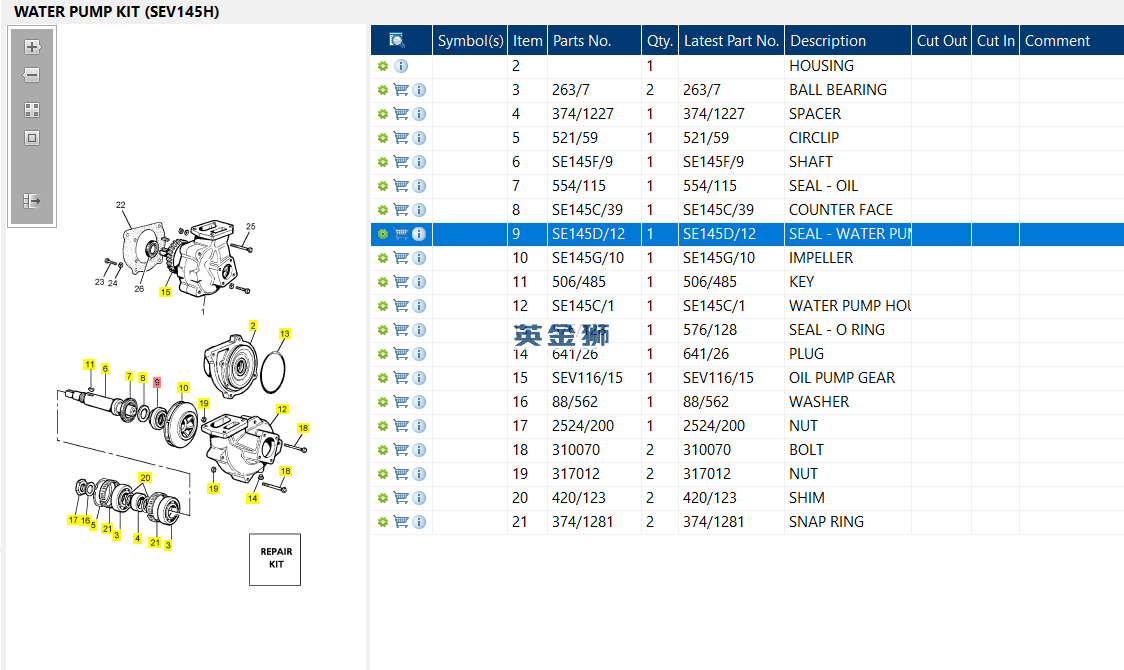The height and width of the screenshot is (670, 1124).
Task: Show info for SEAL - O RING row
Action: click(x=419, y=330)
